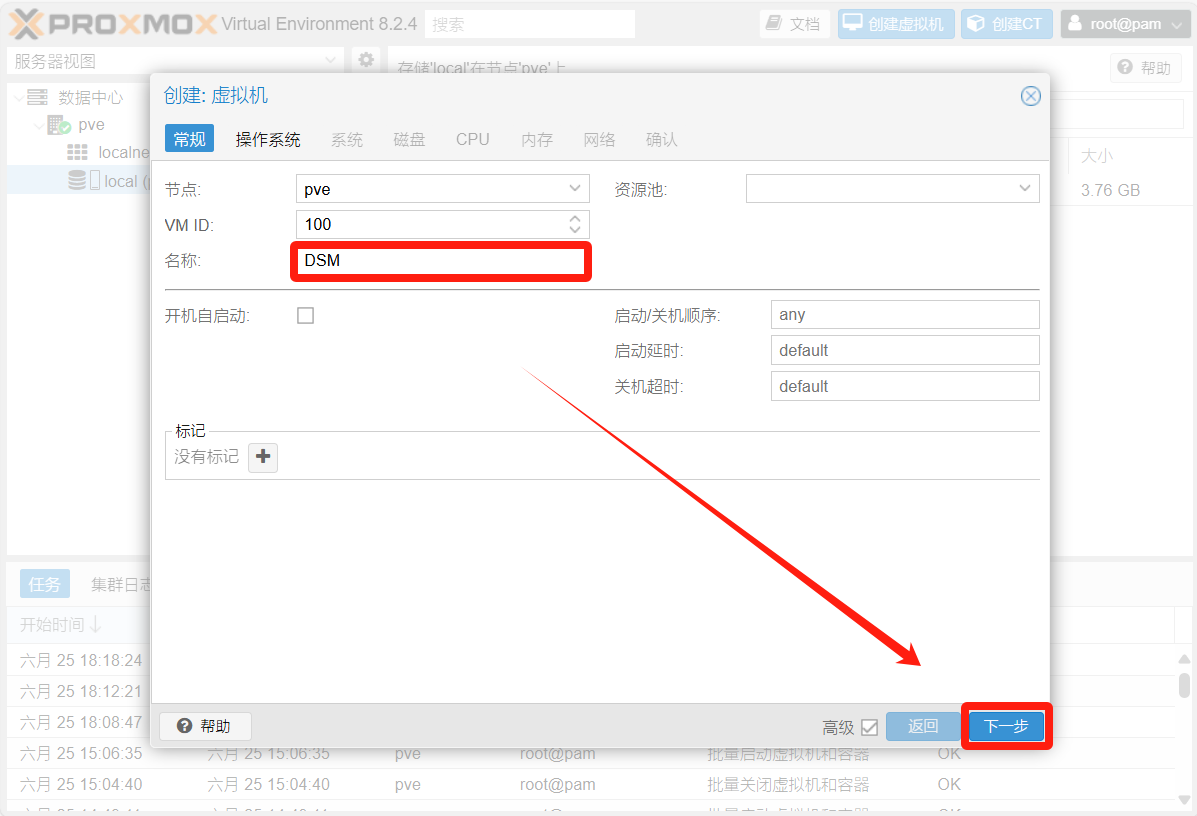
Task: Enable the start at boot checkbox
Action: tap(306, 316)
